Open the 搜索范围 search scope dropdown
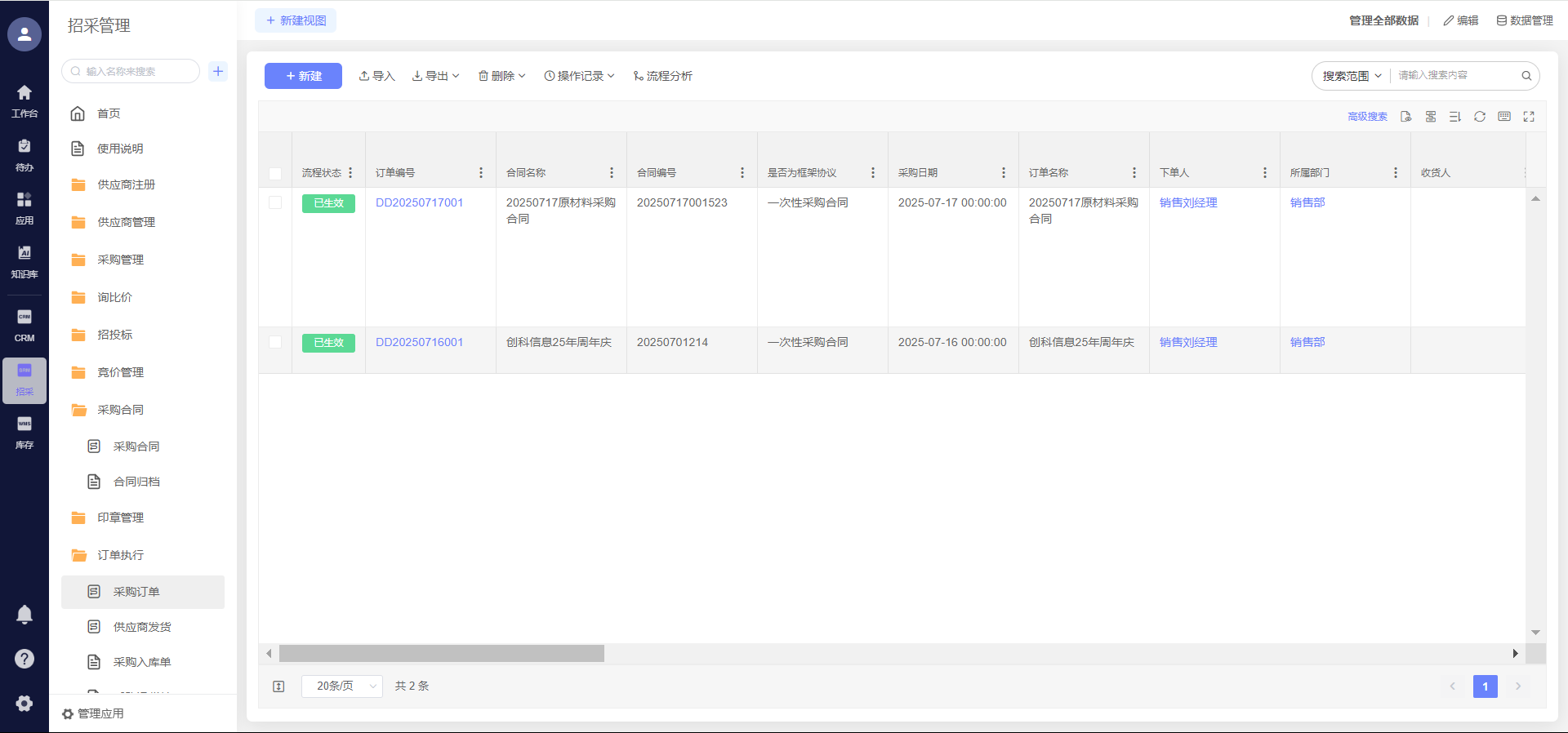Screen dimensions: 1568x733 (1352, 76)
